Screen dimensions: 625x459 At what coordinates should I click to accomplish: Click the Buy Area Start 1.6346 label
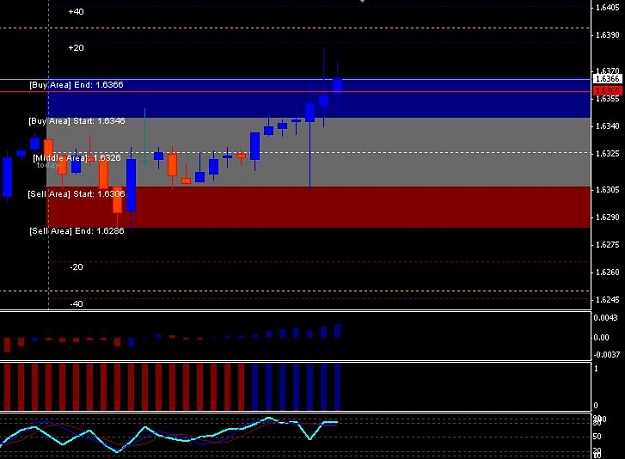pos(77,121)
